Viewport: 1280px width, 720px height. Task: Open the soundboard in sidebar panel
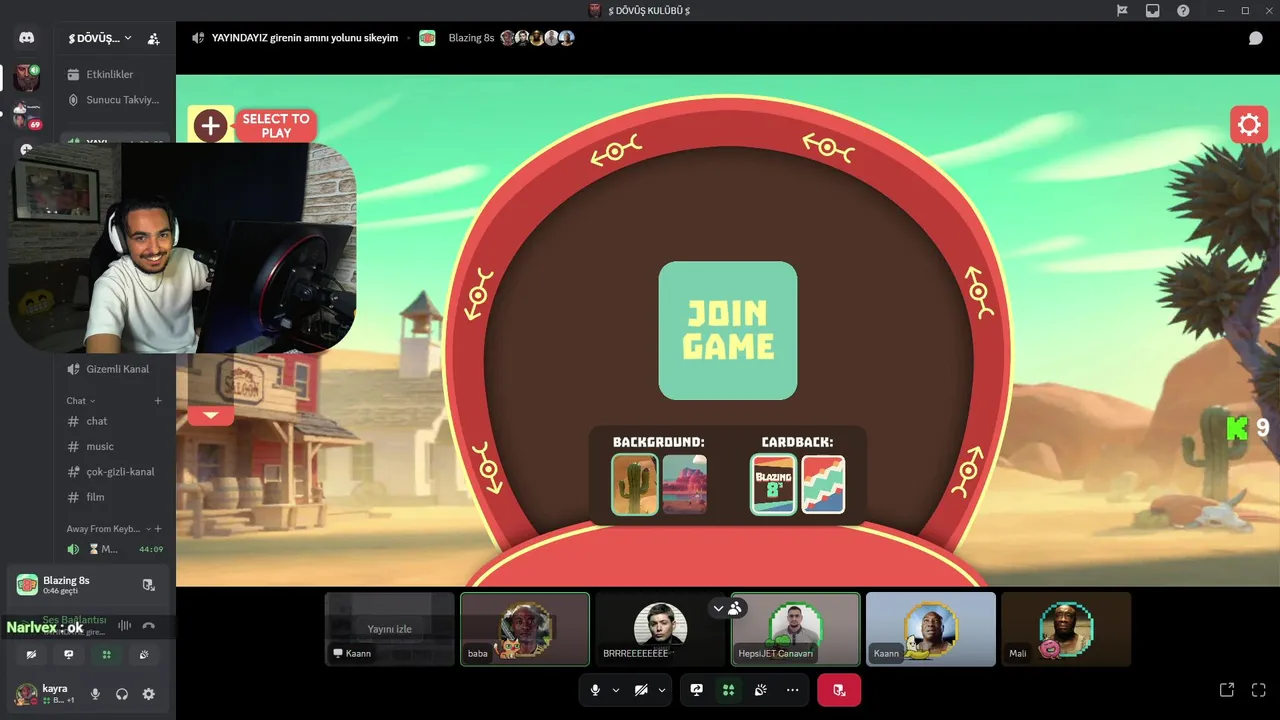[x=144, y=654]
